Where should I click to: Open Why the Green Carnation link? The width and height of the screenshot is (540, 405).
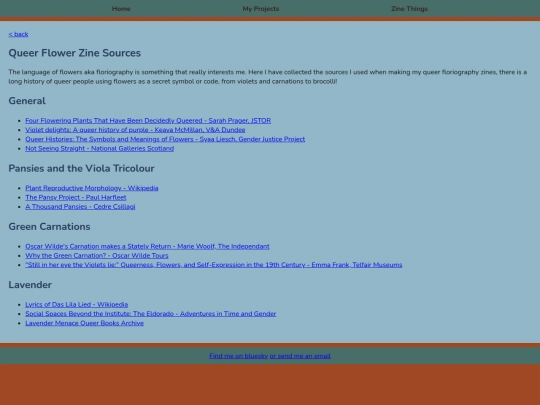click(97, 256)
